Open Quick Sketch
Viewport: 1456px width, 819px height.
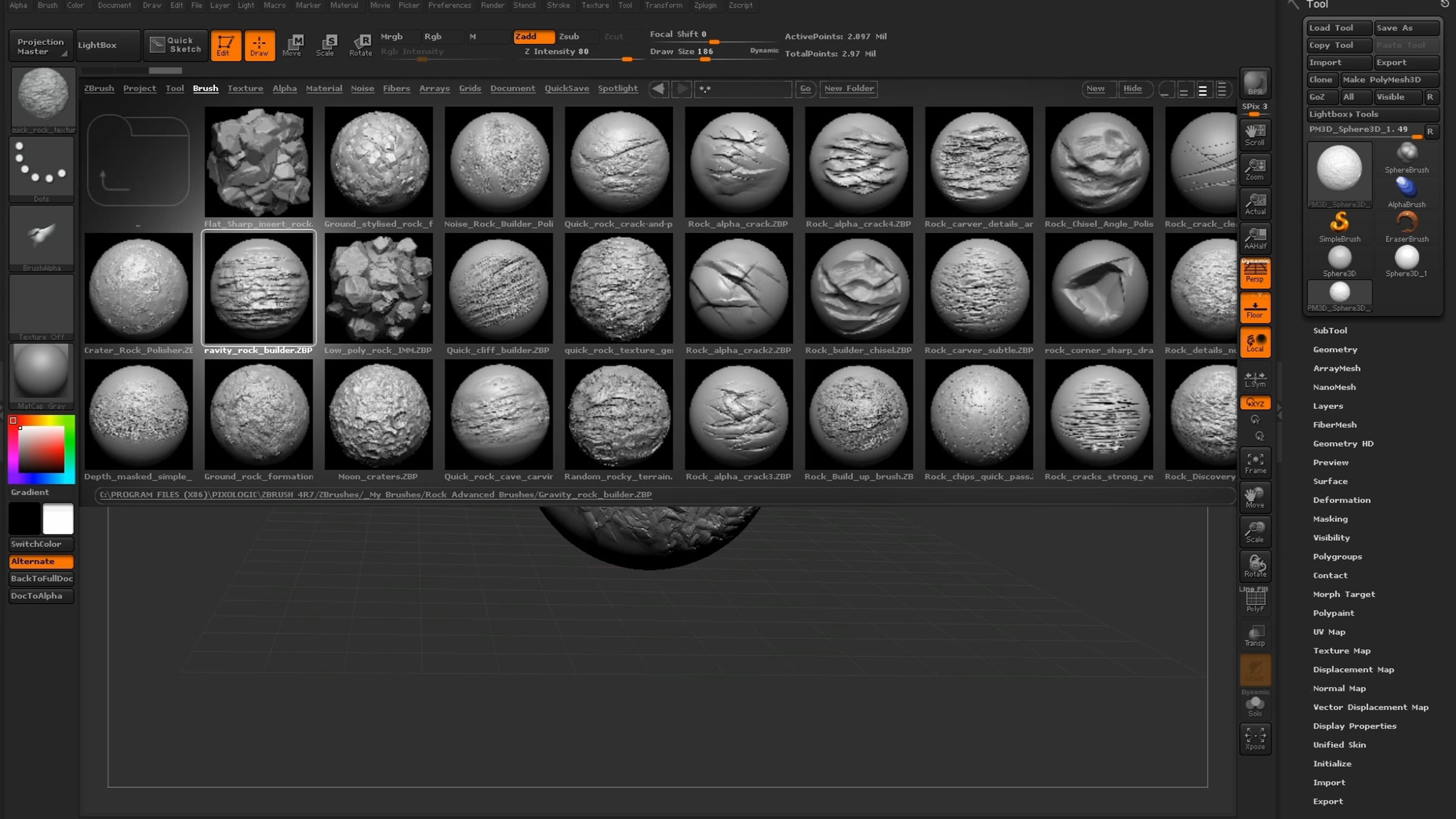(x=176, y=45)
